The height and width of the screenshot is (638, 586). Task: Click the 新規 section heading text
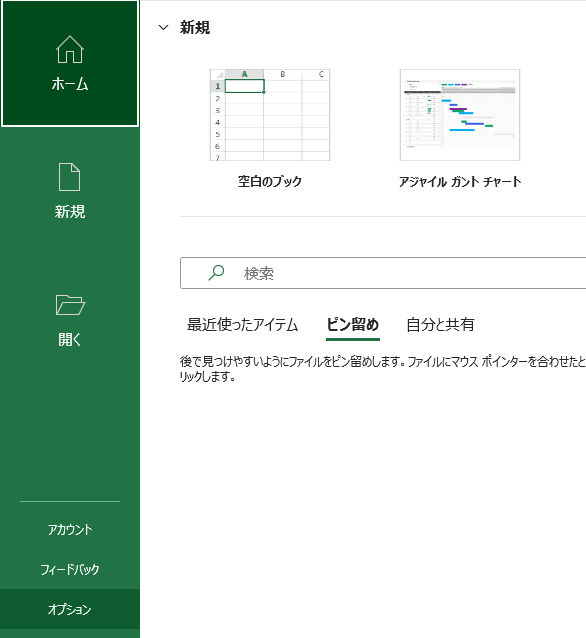tap(195, 28)
